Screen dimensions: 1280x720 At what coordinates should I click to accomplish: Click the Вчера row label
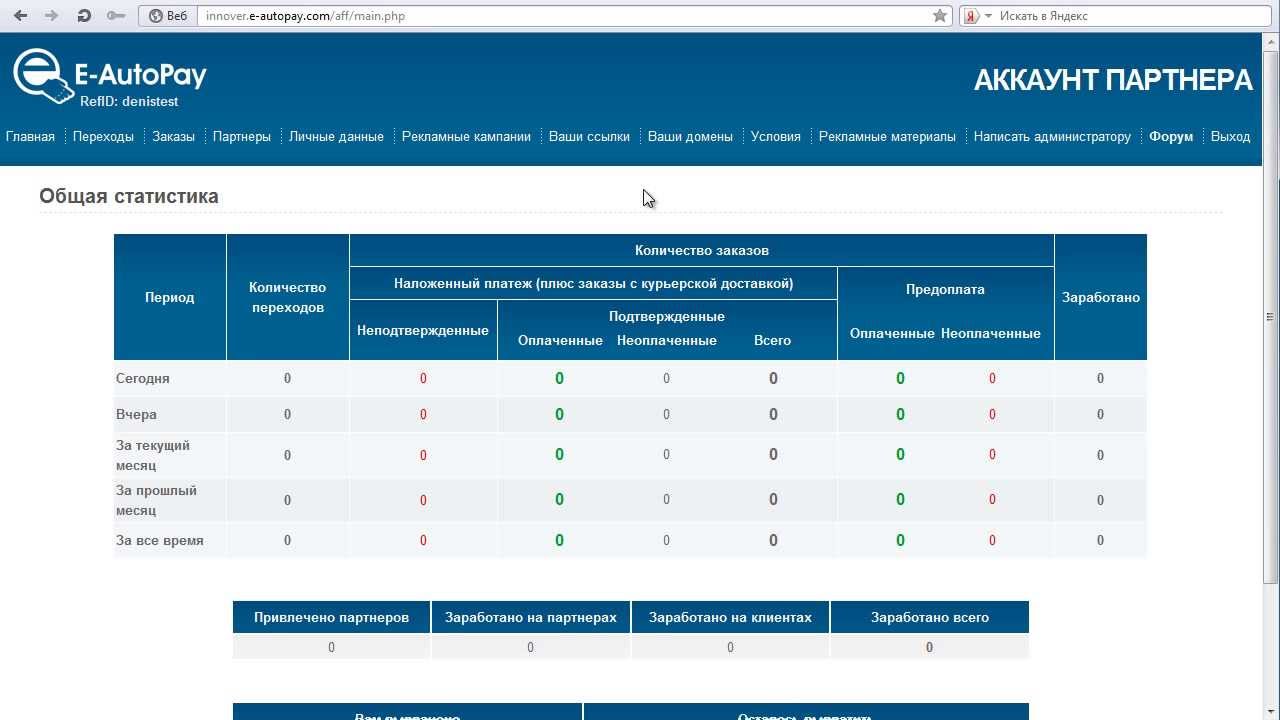136,414
